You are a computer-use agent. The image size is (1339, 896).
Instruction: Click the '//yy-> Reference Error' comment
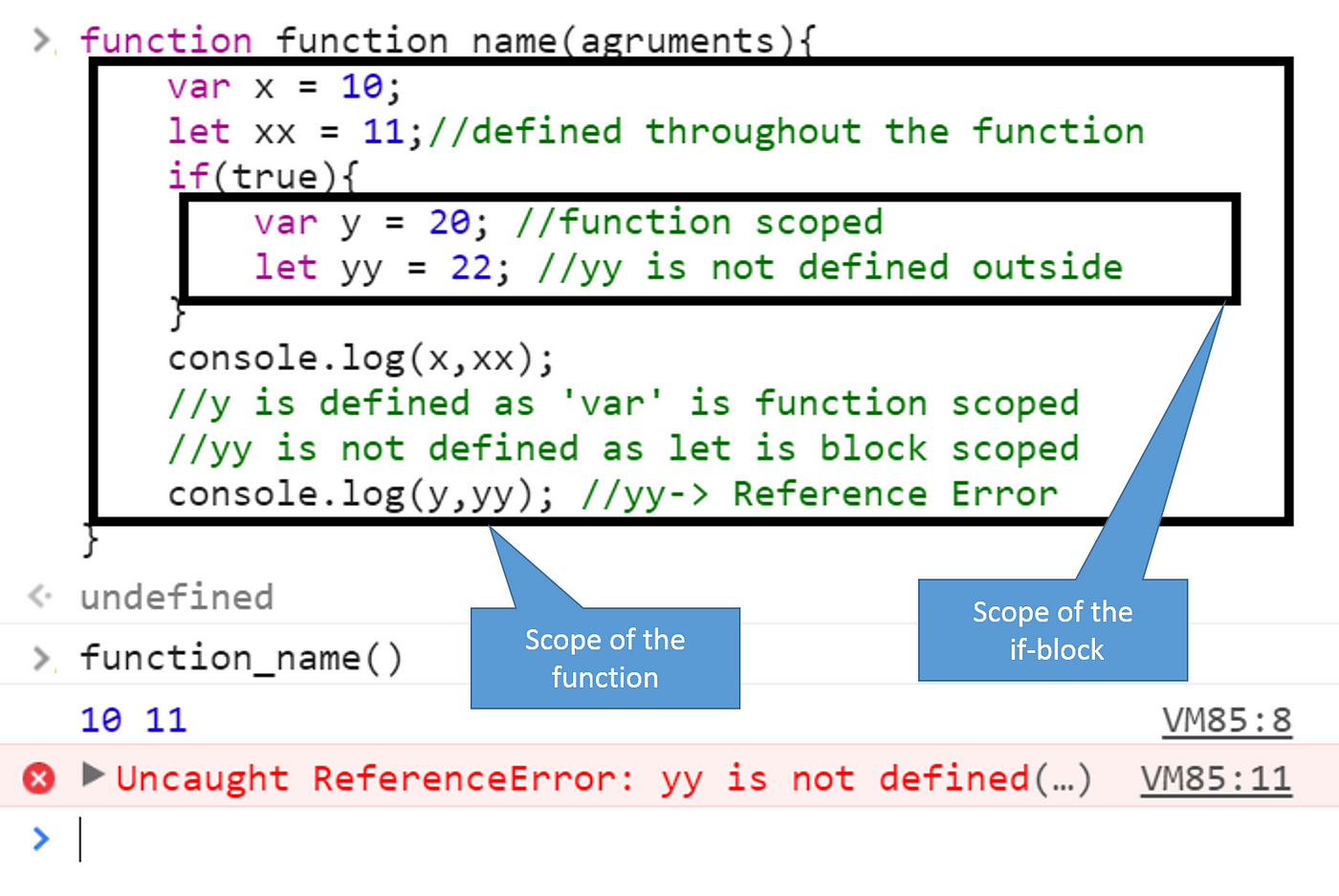coord(820,495)
